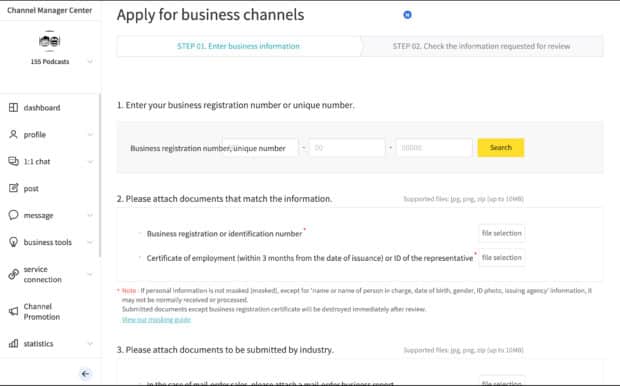620x386 pixels.
Task: Click the service connection link icon
Action: tap(13, 274)
